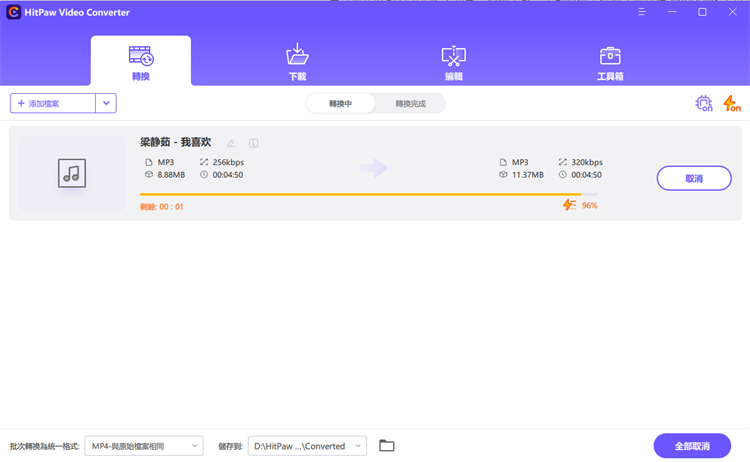Open the hamburger menu in title bar

pyautogui.click(x=642, y=12)
